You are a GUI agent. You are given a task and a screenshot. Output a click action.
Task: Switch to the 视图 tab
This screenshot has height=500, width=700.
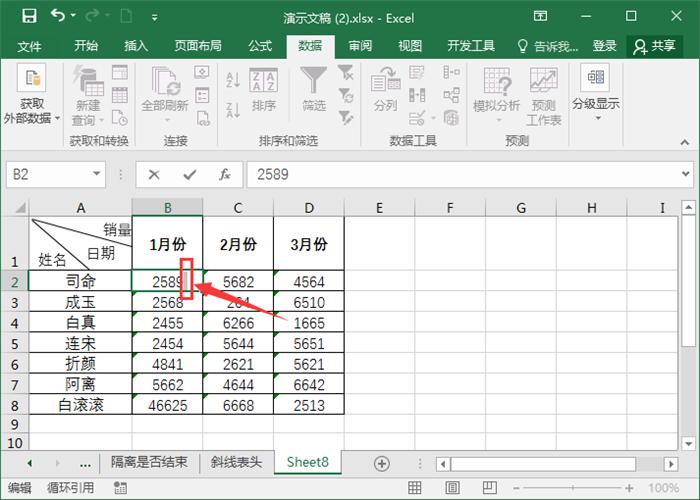coord(410,46)
